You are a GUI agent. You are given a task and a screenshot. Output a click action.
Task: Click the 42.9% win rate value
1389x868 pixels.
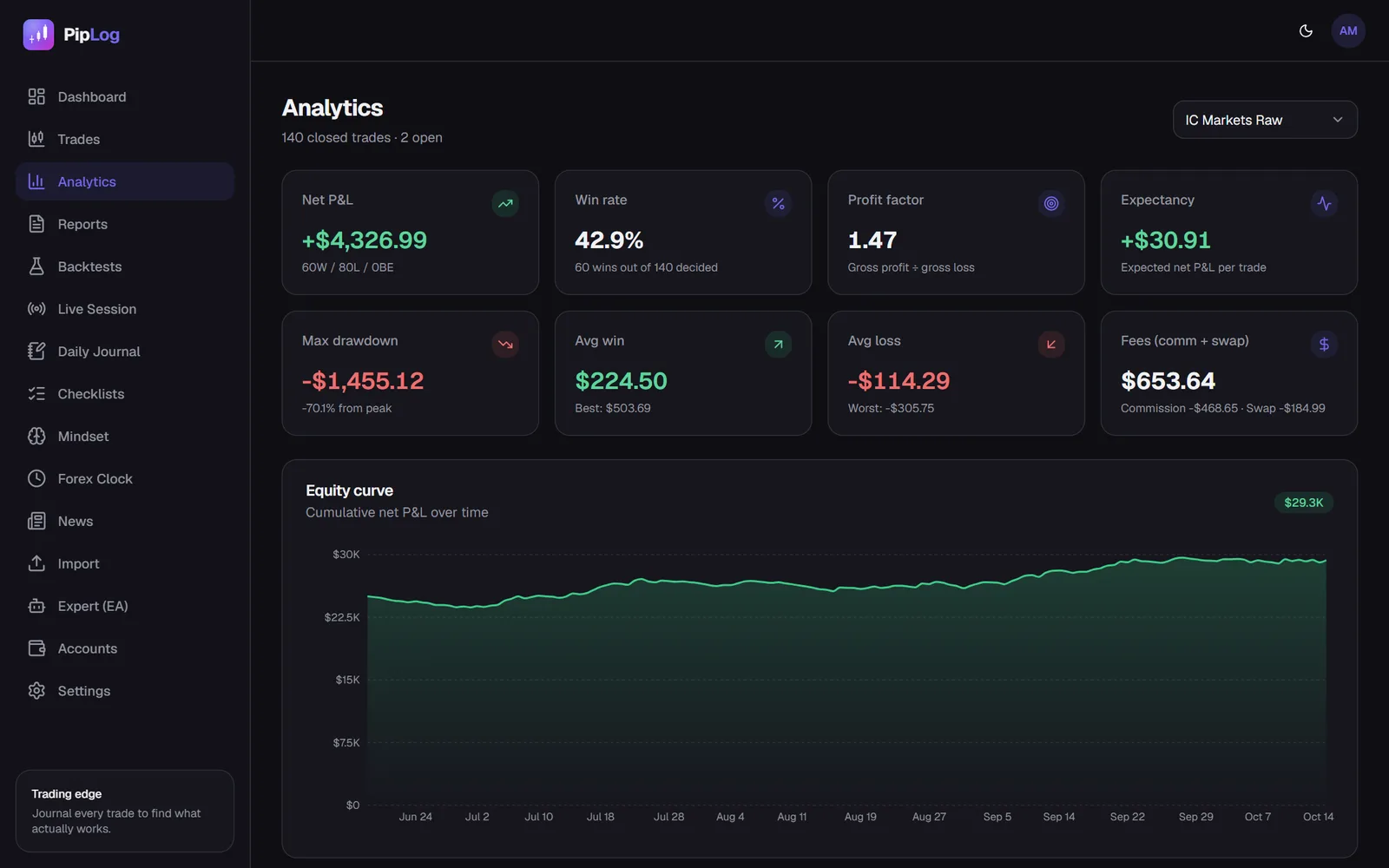point(609,240)
